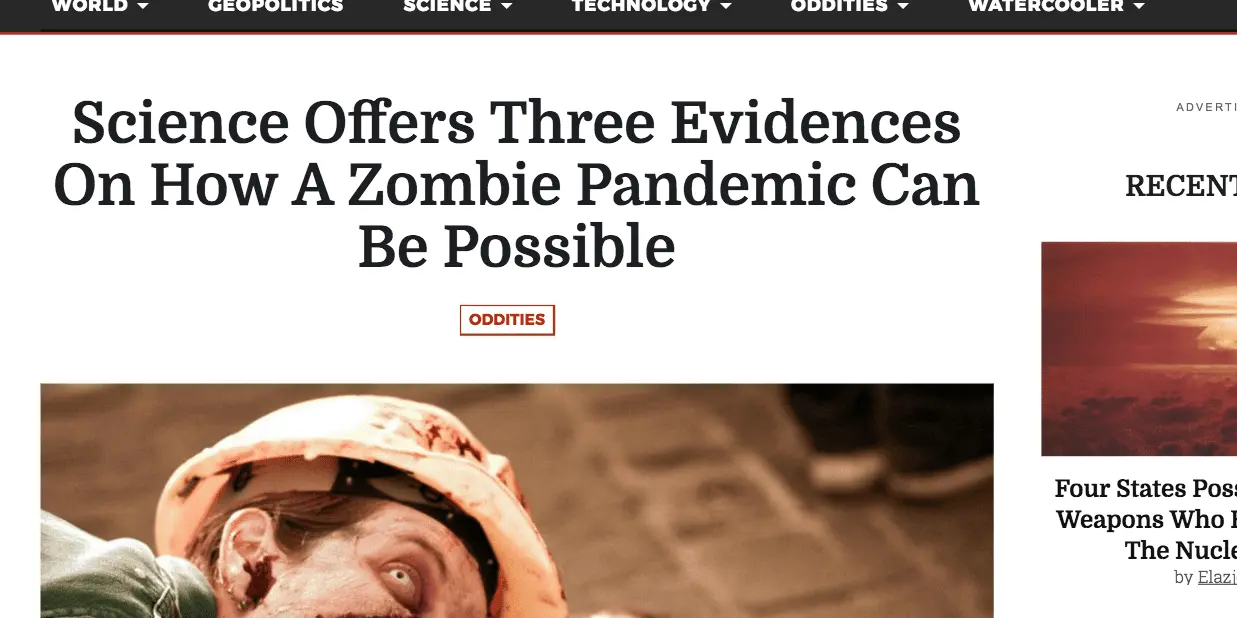Open the nuclear explosion article thumbnail

coord(1139,349)
